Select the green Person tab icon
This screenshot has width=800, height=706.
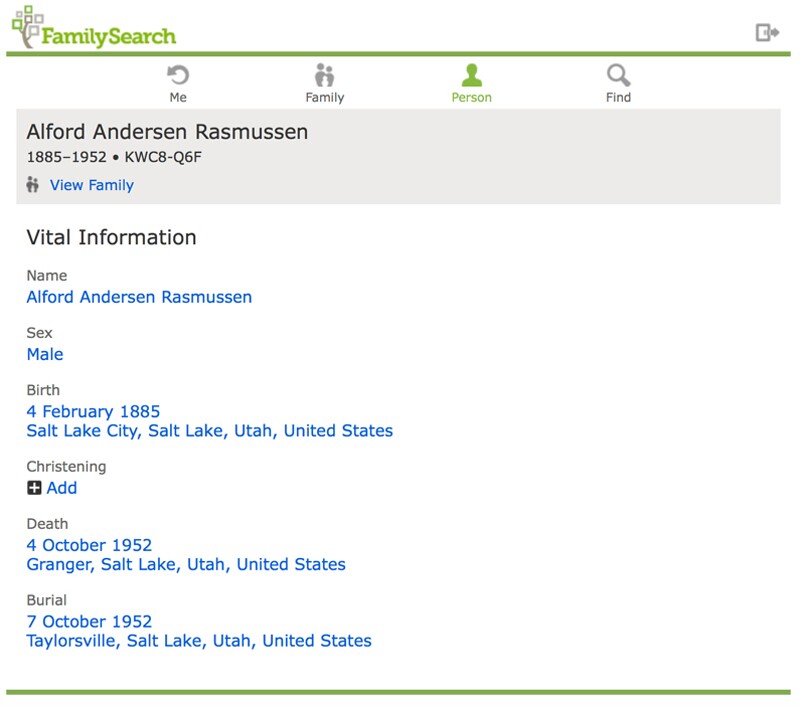(x=471, y=75)
